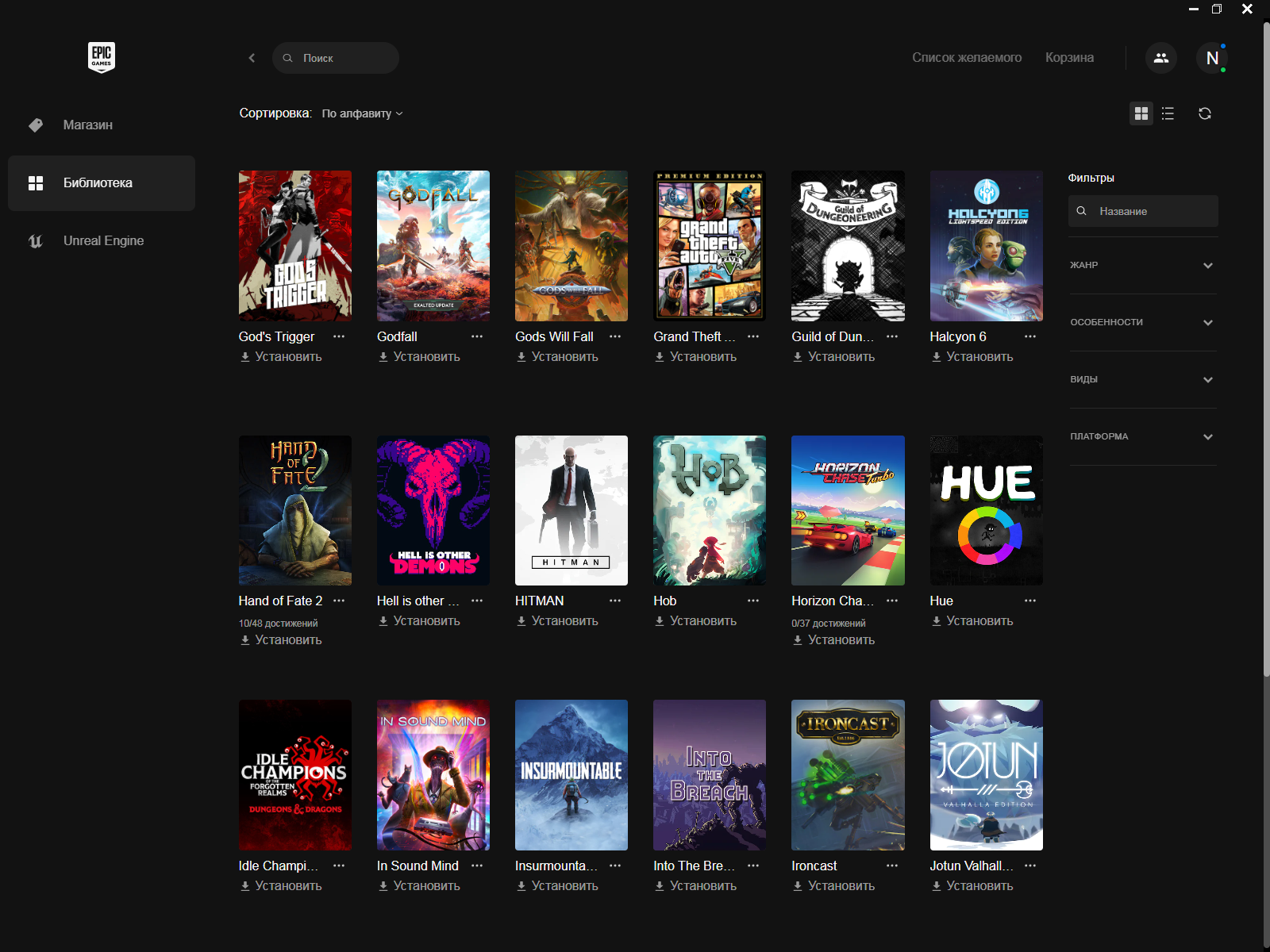Open the HITMAN options dots
The height and width of the screenshot is (952, 1270).
click(x=615, y=601)
